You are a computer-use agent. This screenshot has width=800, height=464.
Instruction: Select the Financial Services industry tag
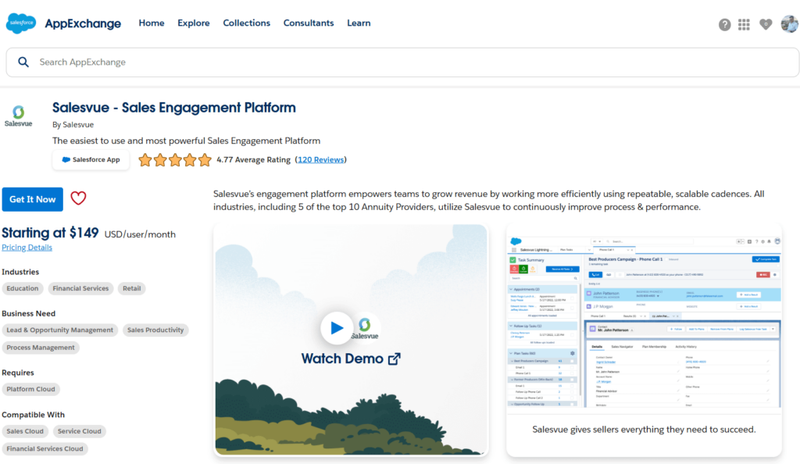tap(81, 288)
